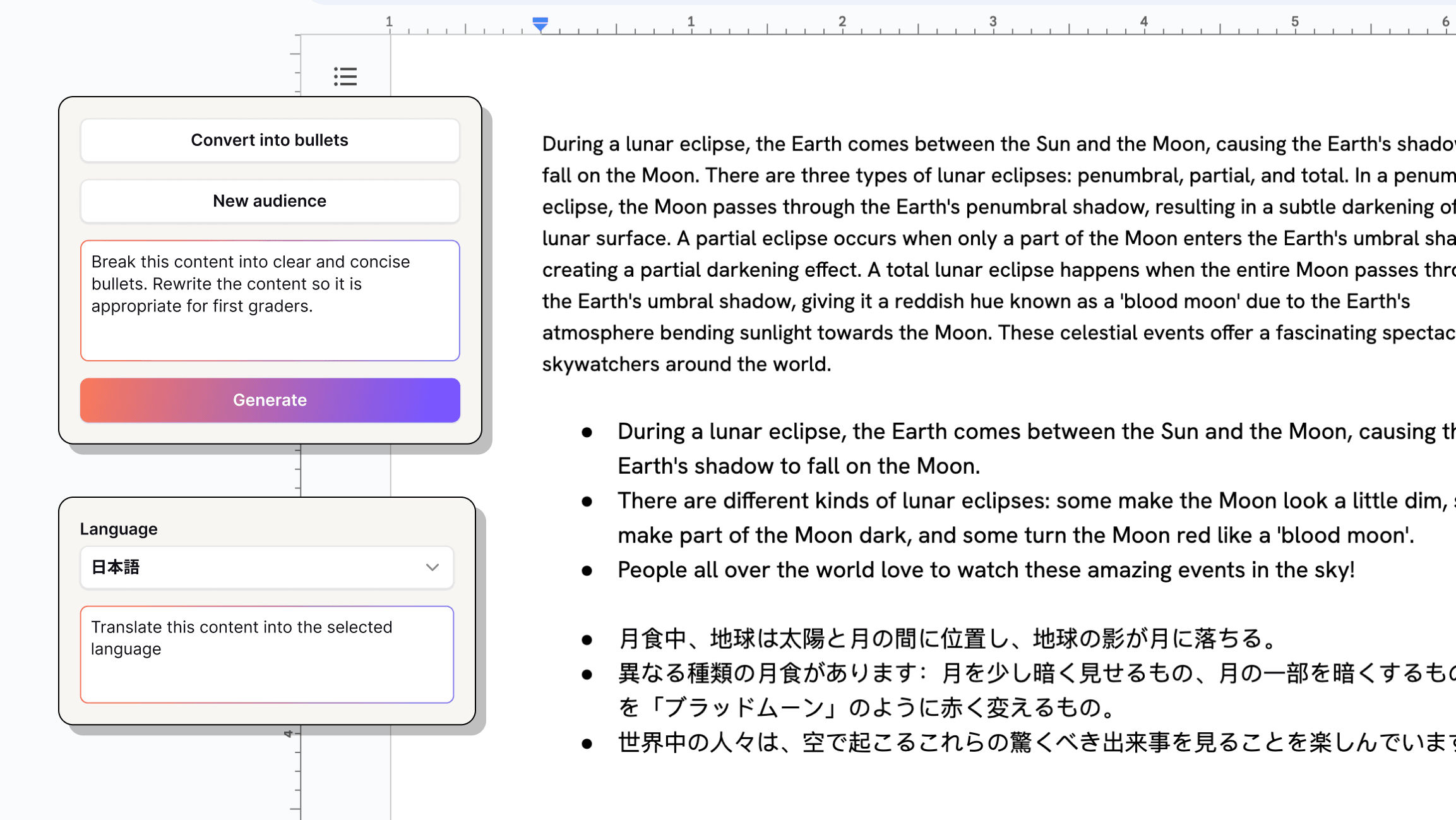Focus the 'Break this content' prompt box
This screenshot has height=820, width=1456.
[x=270, y=300]
